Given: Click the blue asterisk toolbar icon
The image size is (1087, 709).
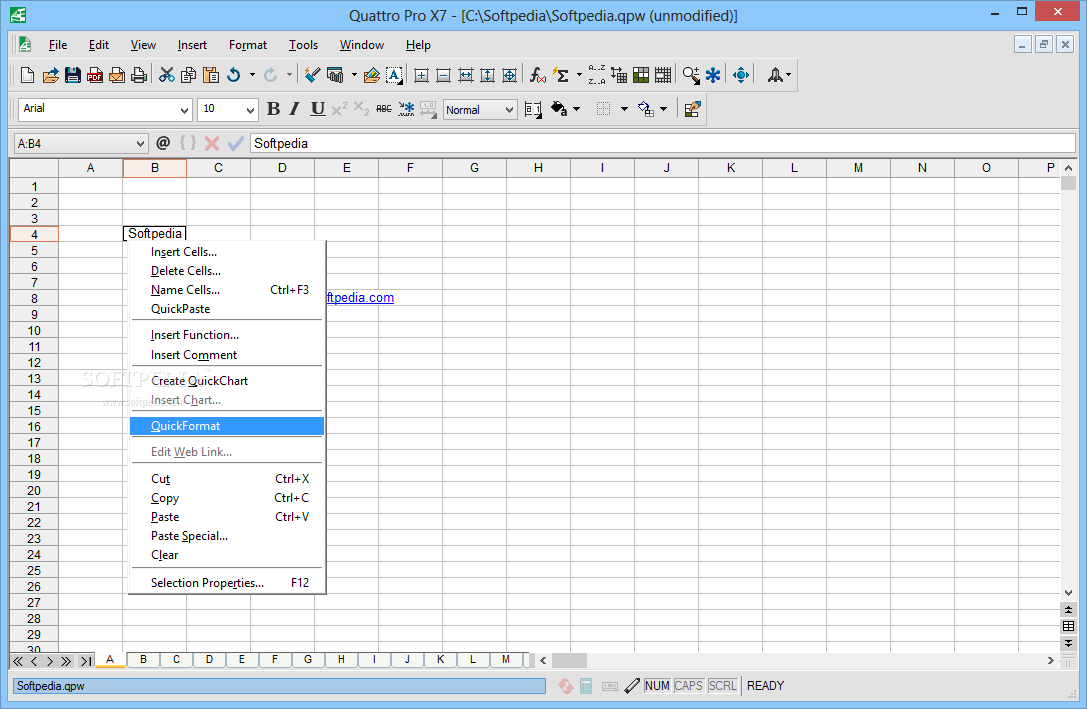Looking at the screenshot, I should [713, 75].
